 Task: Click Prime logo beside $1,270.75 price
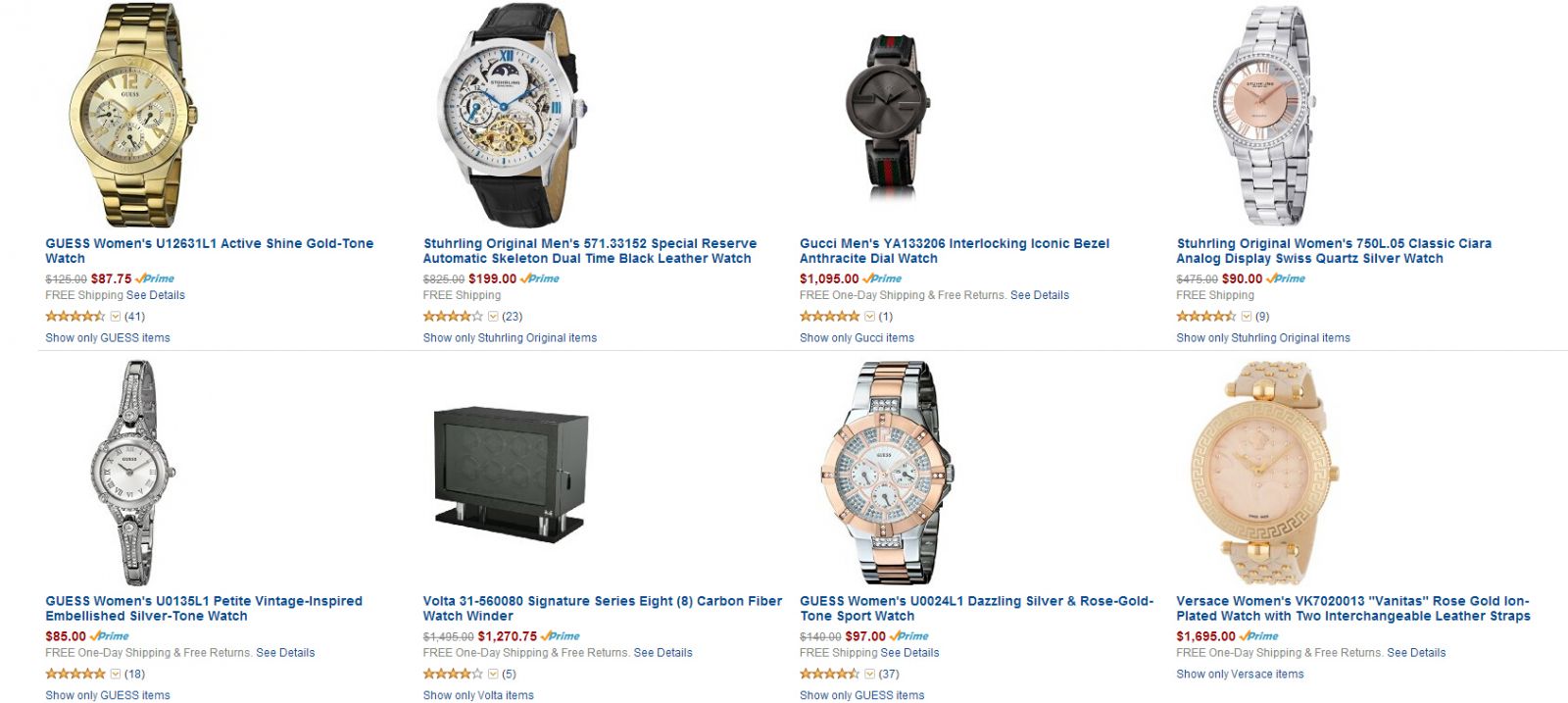click(x=561, y=637)
